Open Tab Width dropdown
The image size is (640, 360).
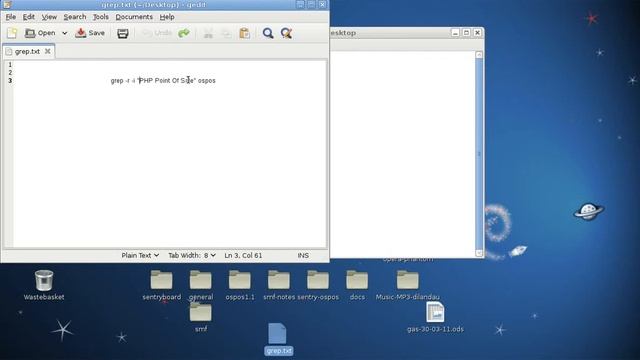[192, 255]
